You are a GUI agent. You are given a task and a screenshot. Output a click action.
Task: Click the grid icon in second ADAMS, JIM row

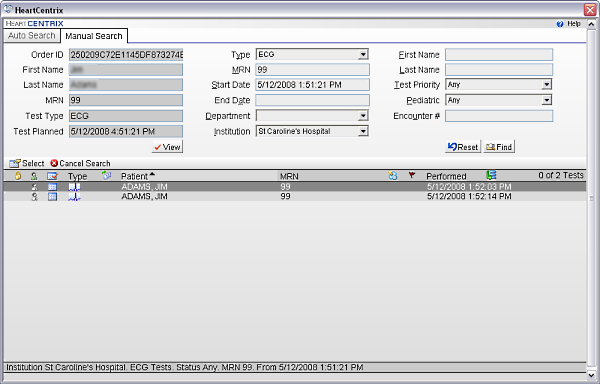click(x=52, y=197)
